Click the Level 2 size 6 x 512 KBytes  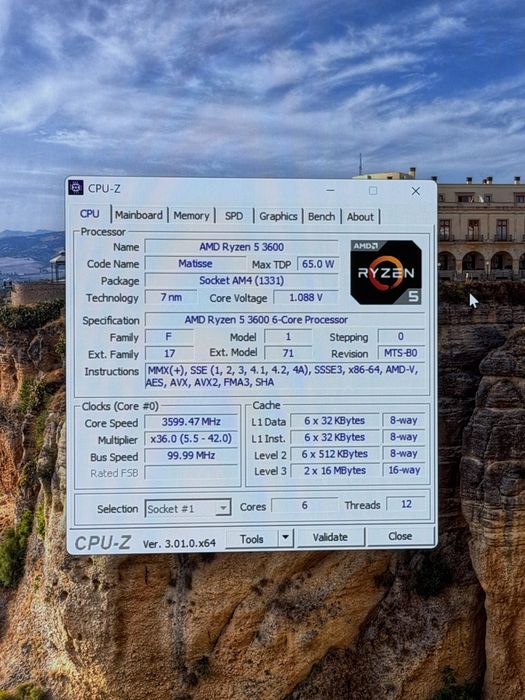click(335, 454)
